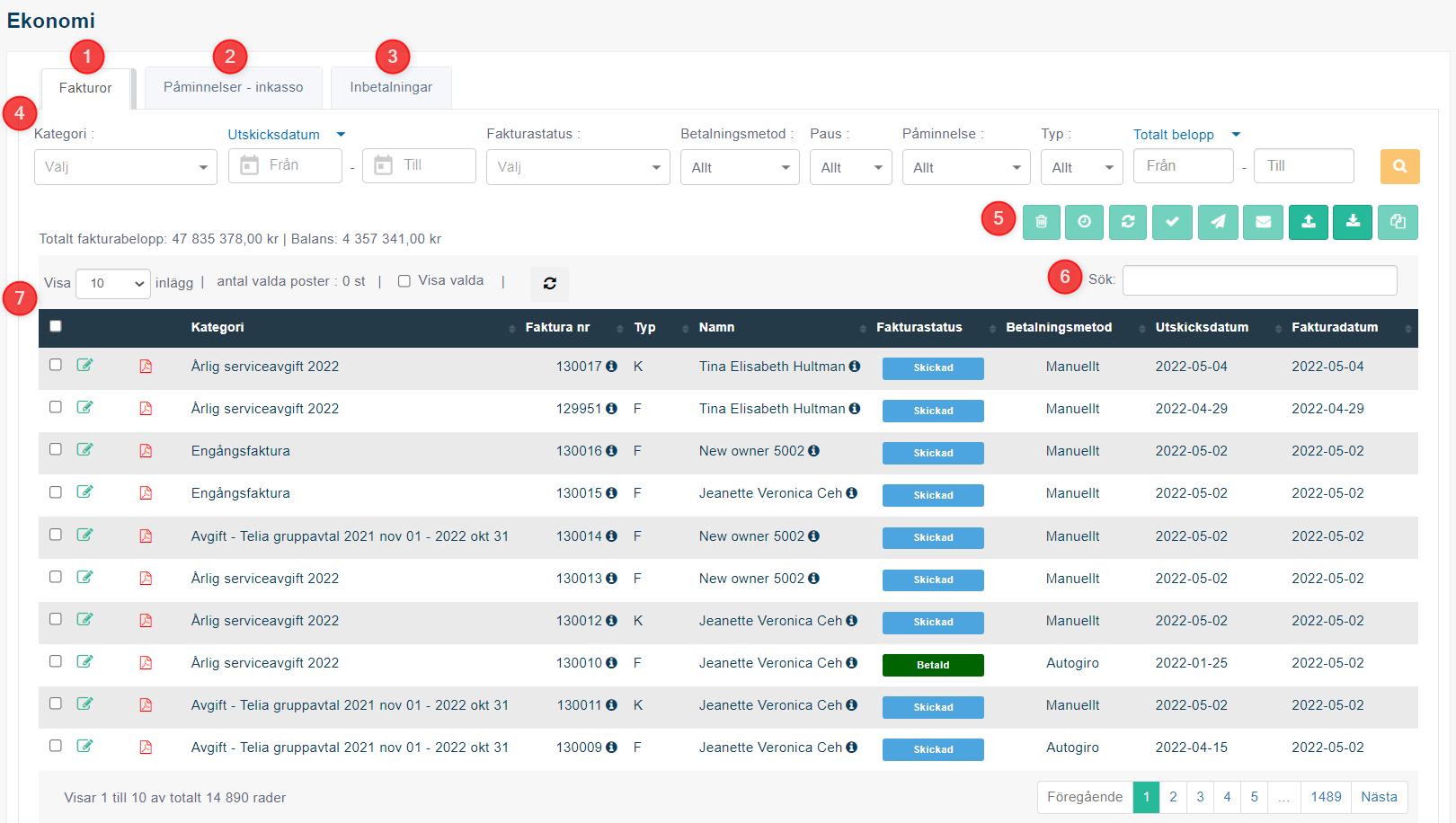Click info icon beside name on row 130010
The width and height of the screenshot is (1456, 823).
[851, 663]
